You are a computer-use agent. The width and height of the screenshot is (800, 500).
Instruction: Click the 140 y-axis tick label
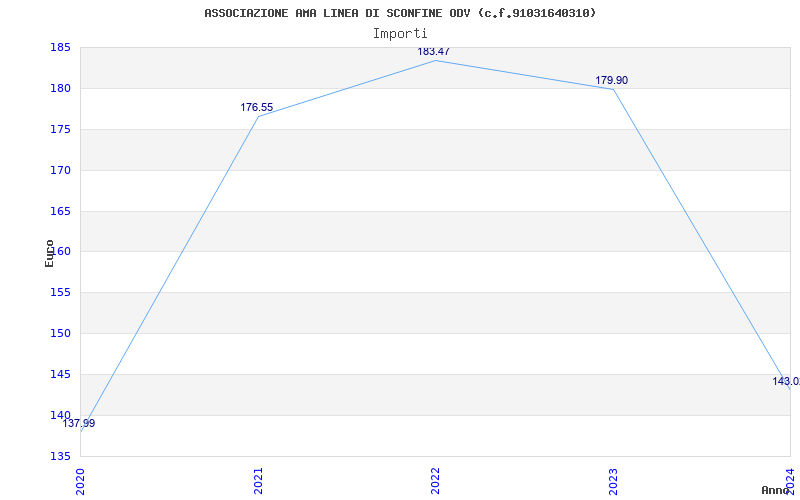60,415
